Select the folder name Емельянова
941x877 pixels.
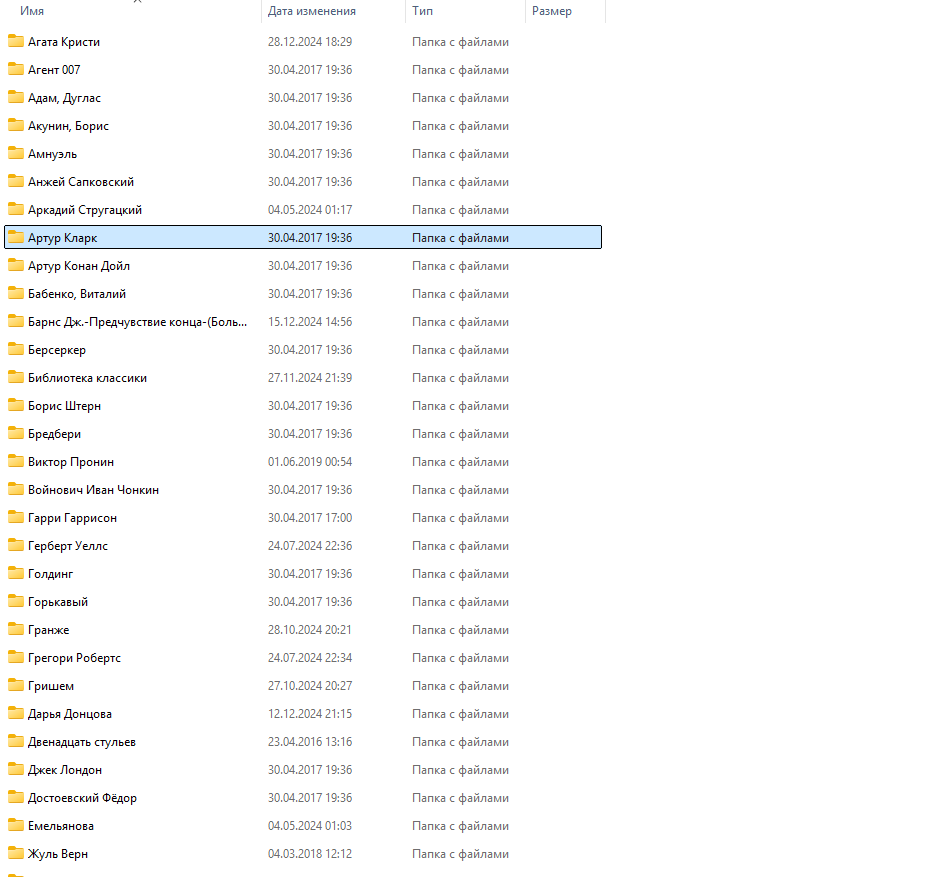point(61,826)
